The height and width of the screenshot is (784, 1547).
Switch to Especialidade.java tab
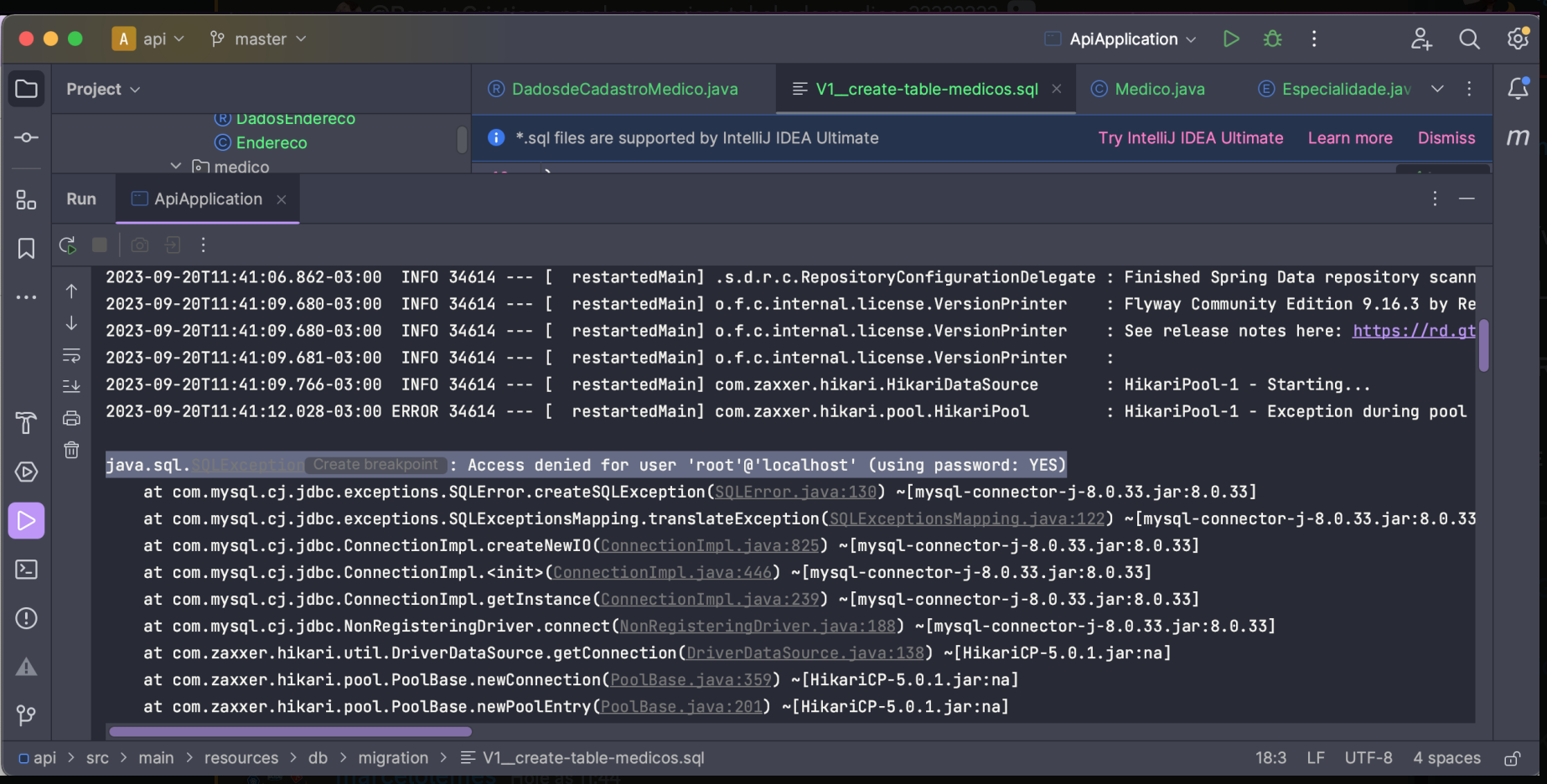click(x=1335, y=89)
